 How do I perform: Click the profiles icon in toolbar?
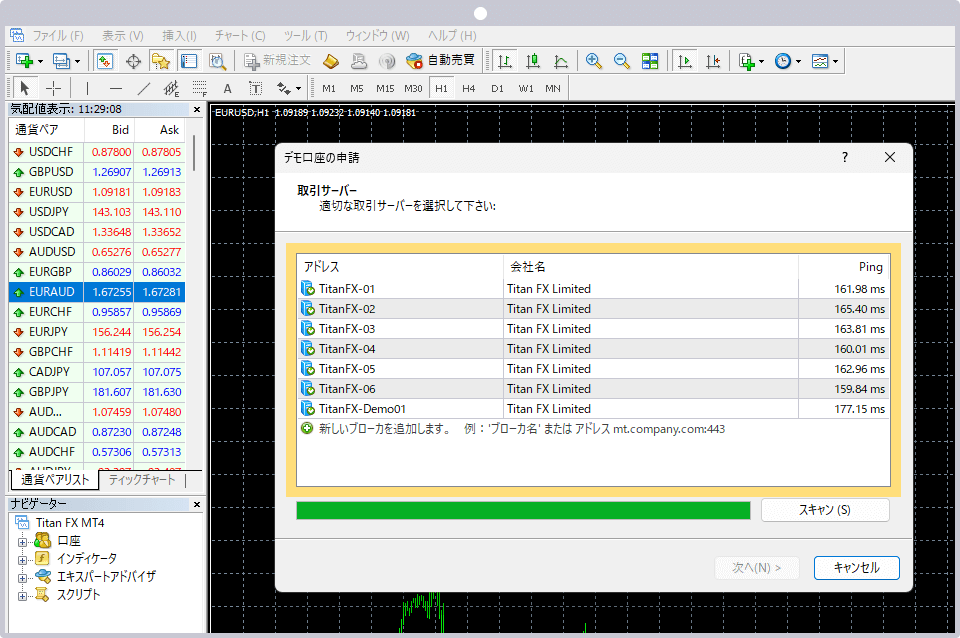61,61
